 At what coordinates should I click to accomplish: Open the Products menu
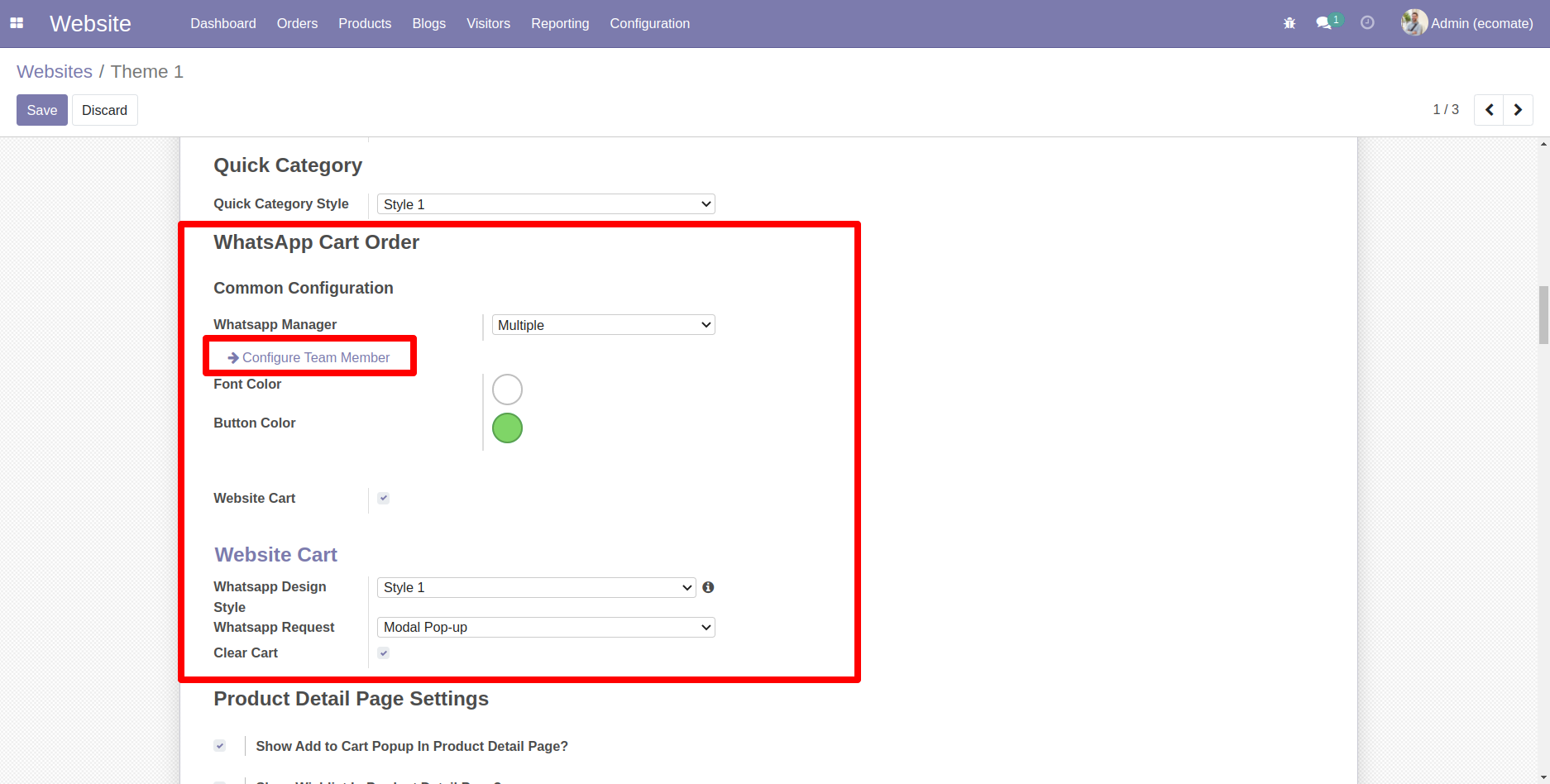(365, 23)
